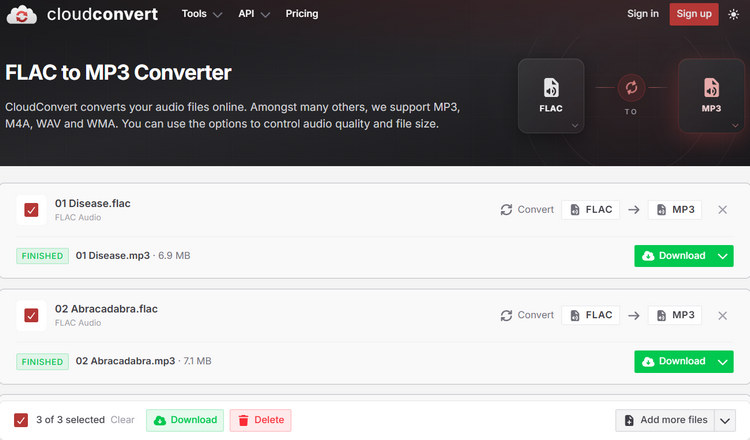The width and height of the screenshot is (750, 440).
Task: Click the FLAC source format card in header
Action: click(551, 96)
